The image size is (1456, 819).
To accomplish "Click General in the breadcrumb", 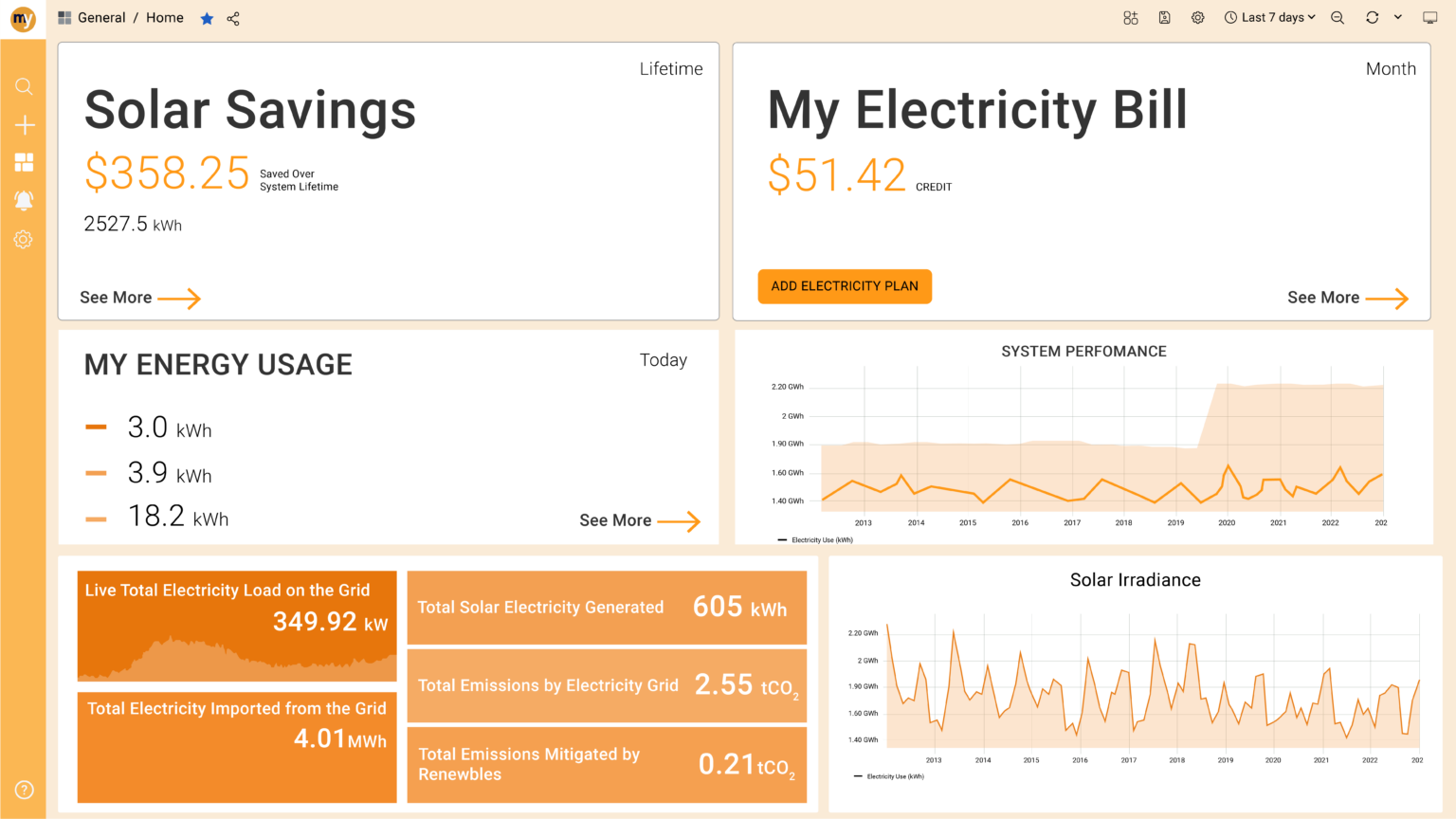I will [100, 17].
